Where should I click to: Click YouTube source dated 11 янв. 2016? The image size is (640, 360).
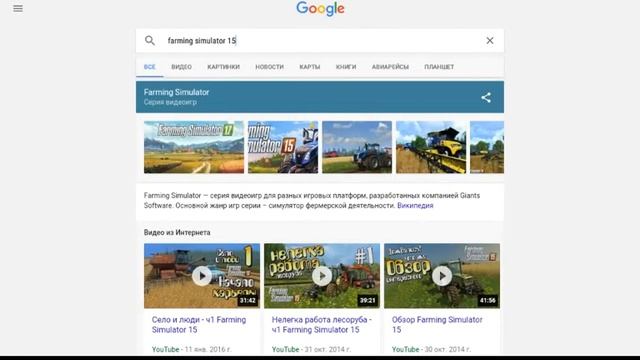point(165,349)
